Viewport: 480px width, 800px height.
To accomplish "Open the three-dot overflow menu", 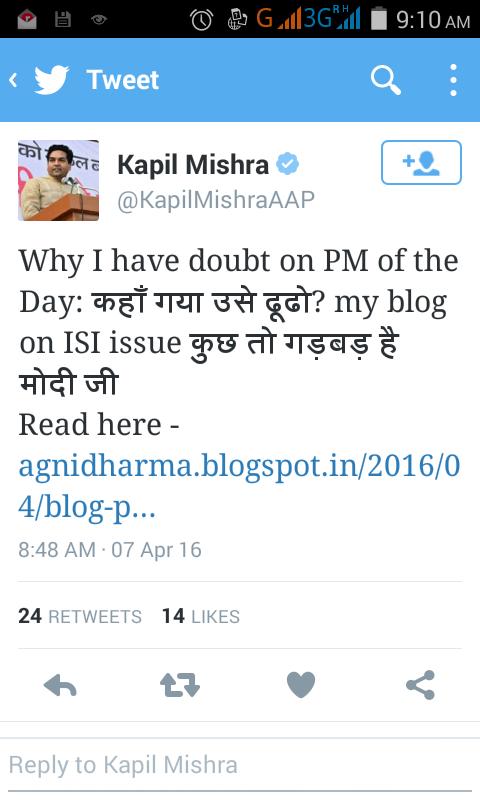I will click(x=453, y=80).
